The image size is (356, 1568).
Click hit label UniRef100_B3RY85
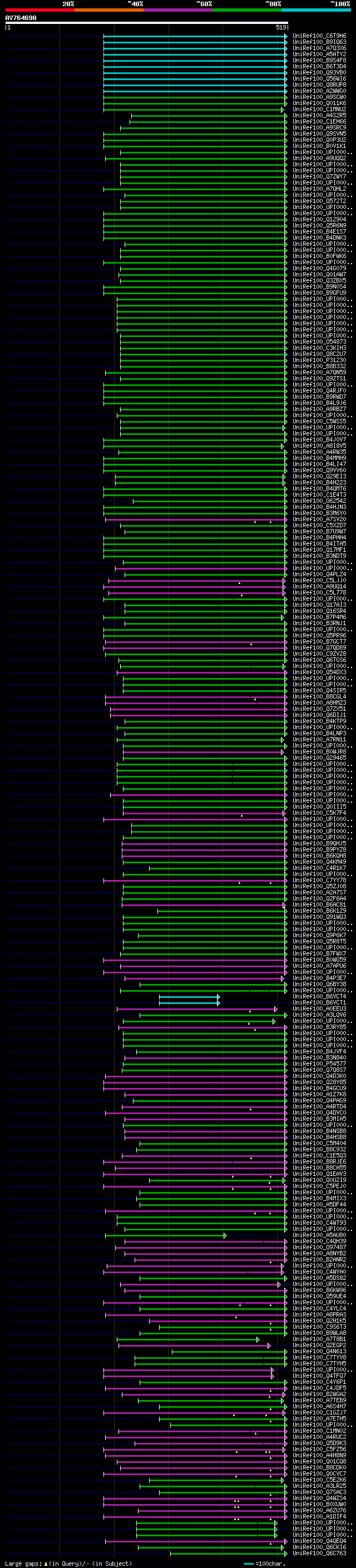(319, 1027)
